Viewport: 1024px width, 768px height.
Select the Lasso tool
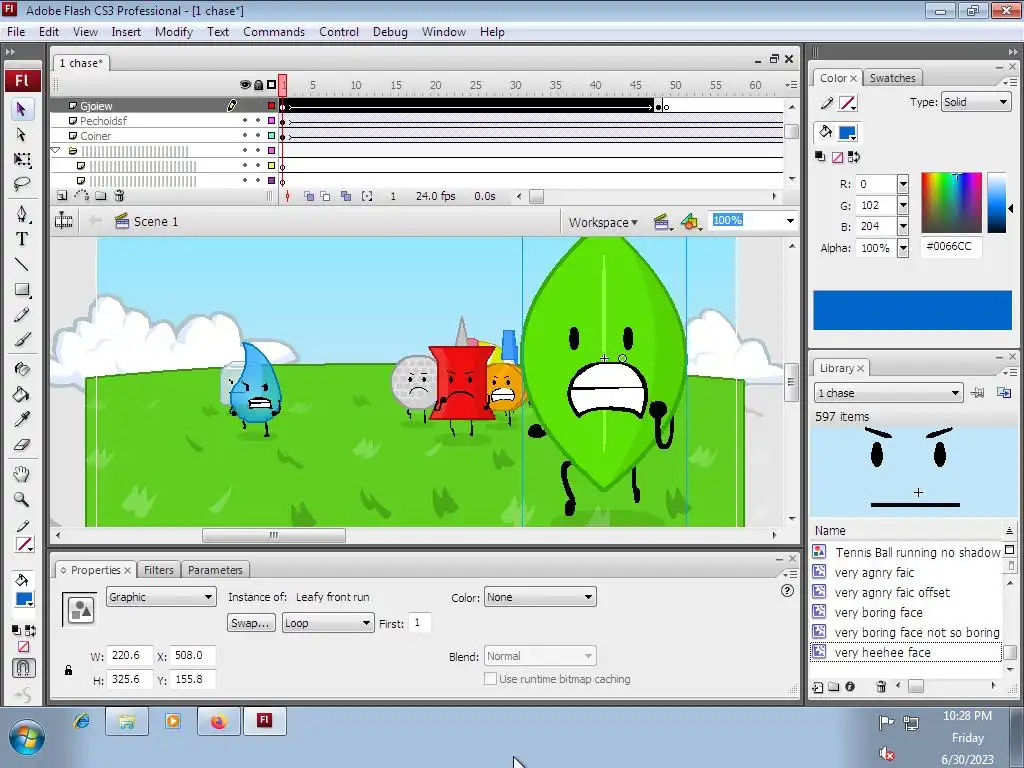point(22,184)
